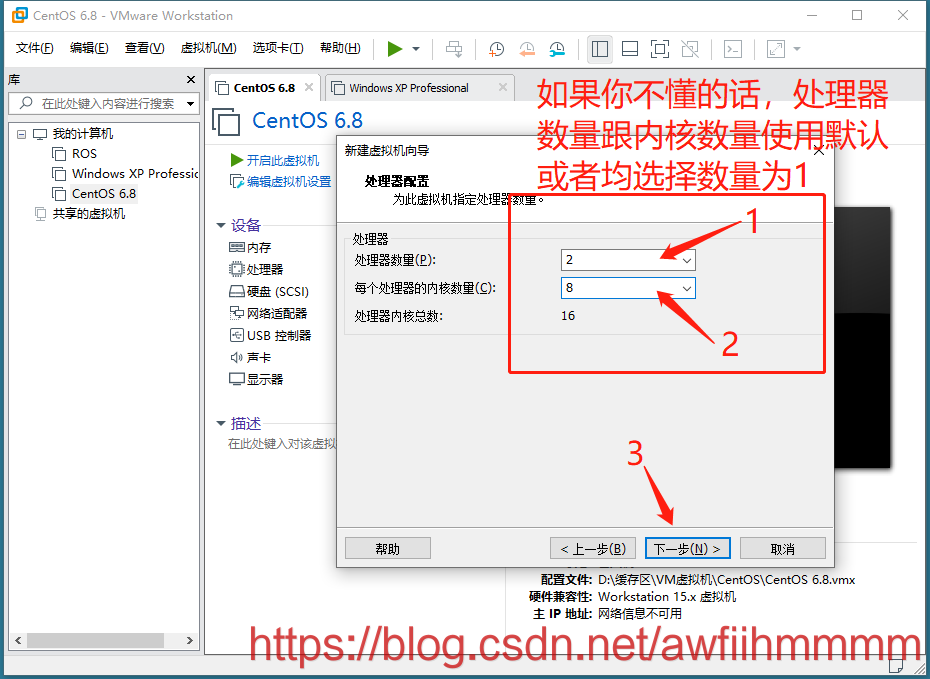Select the 网络适配器 device entry
The height and width of the screenshot is (679, 930).
[268, 313]
